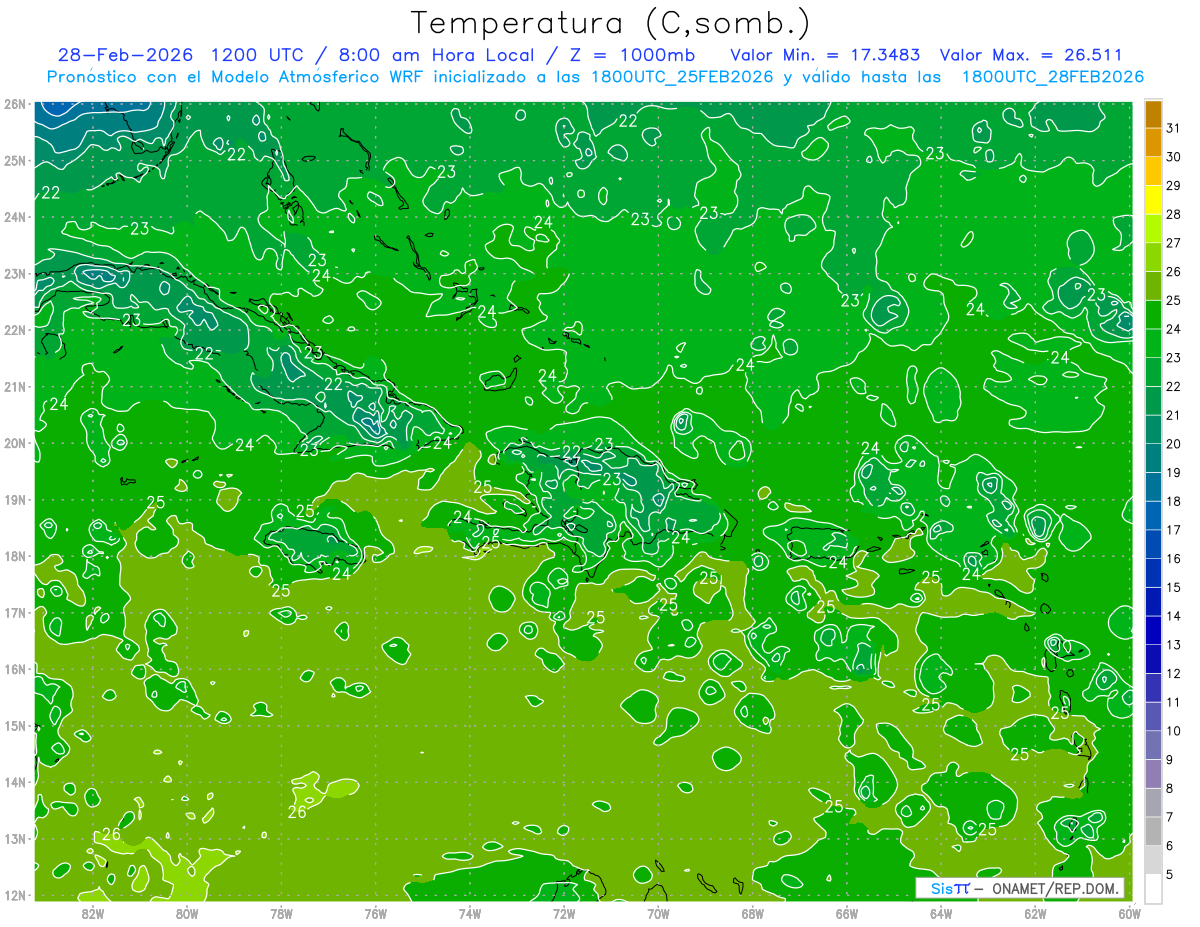The image size is (1200, 927).
Task: Click the '8:00 am Hora Local' text
Action: click(x=436, y=55)
